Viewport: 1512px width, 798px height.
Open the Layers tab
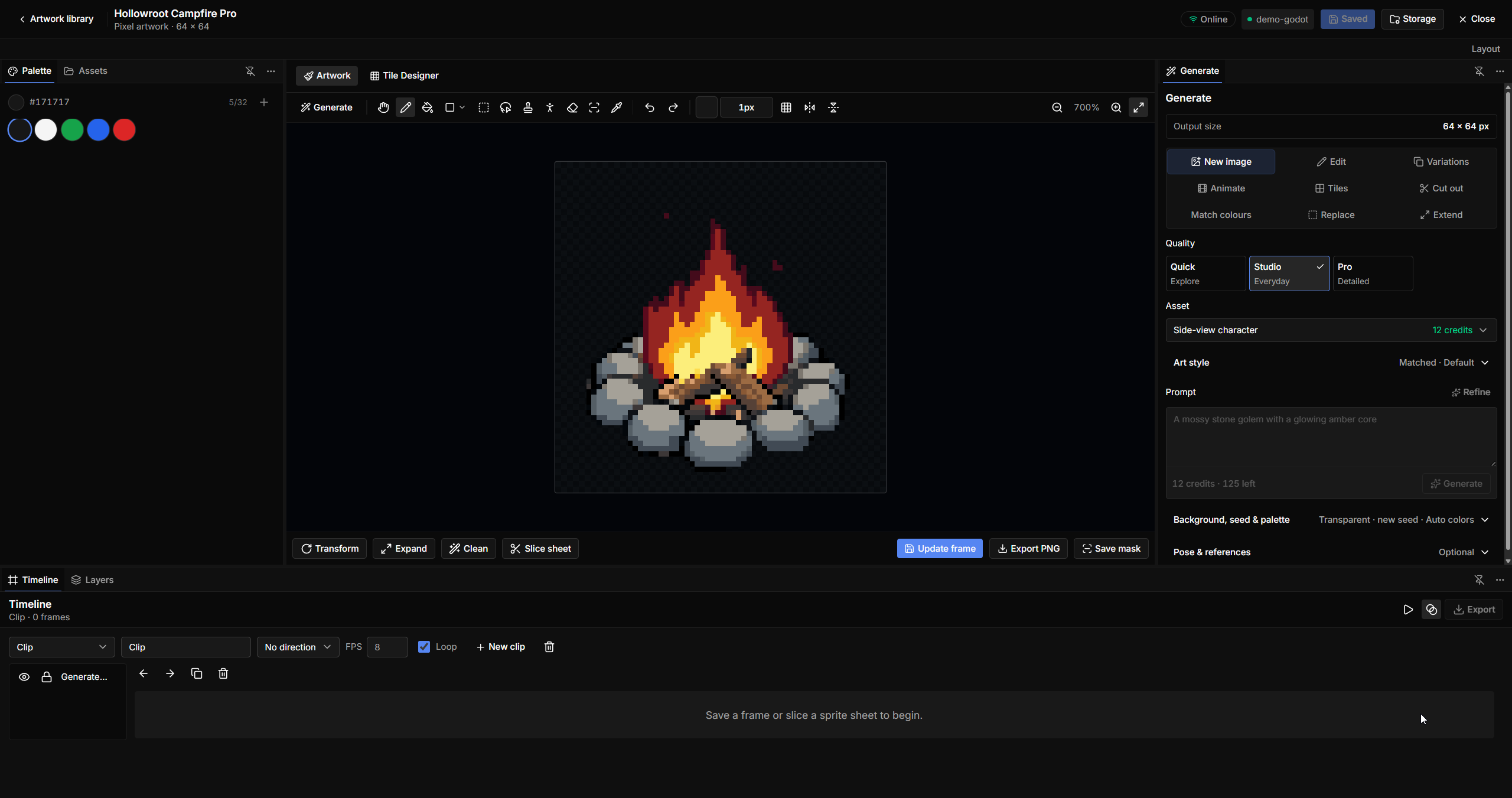pos(92,580)
